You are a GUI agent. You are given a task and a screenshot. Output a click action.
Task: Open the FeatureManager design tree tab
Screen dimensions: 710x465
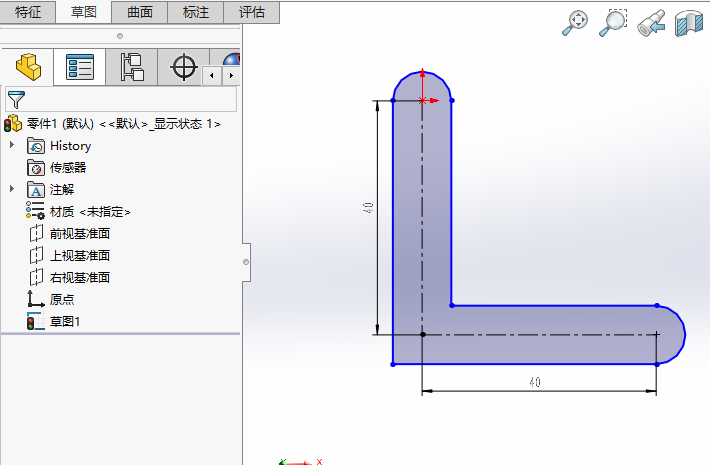(28, 67)
